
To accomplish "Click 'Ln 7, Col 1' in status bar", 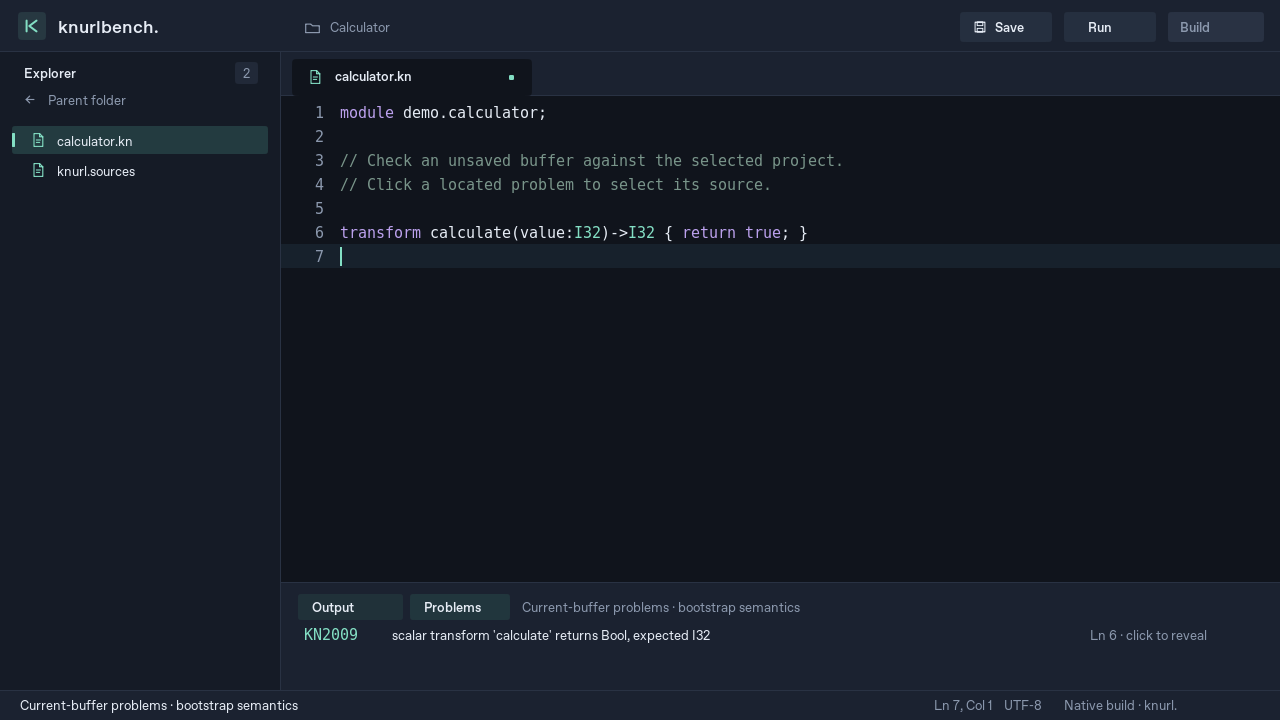I will click(x=963, y=705).
